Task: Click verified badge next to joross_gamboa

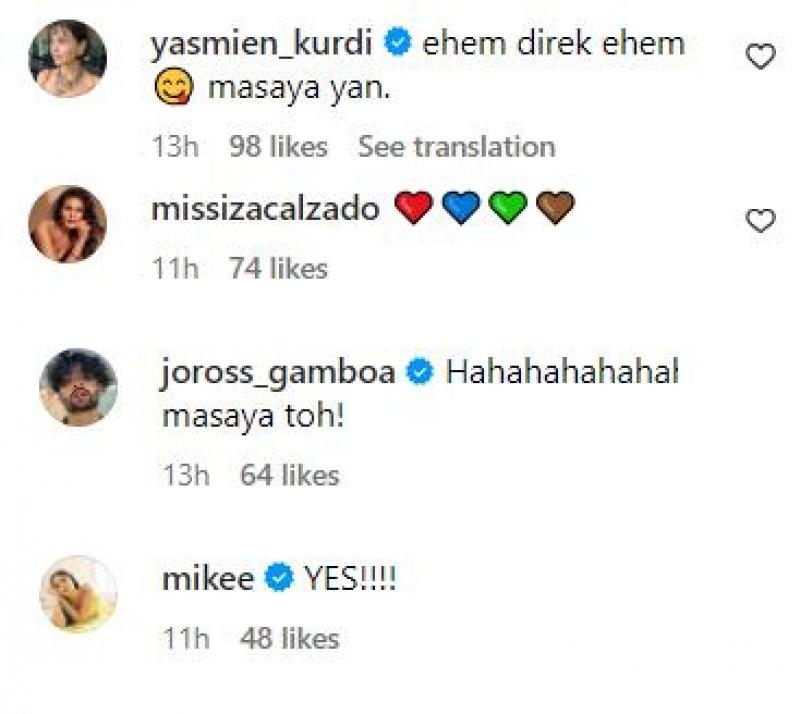Action: click(421, 373)
